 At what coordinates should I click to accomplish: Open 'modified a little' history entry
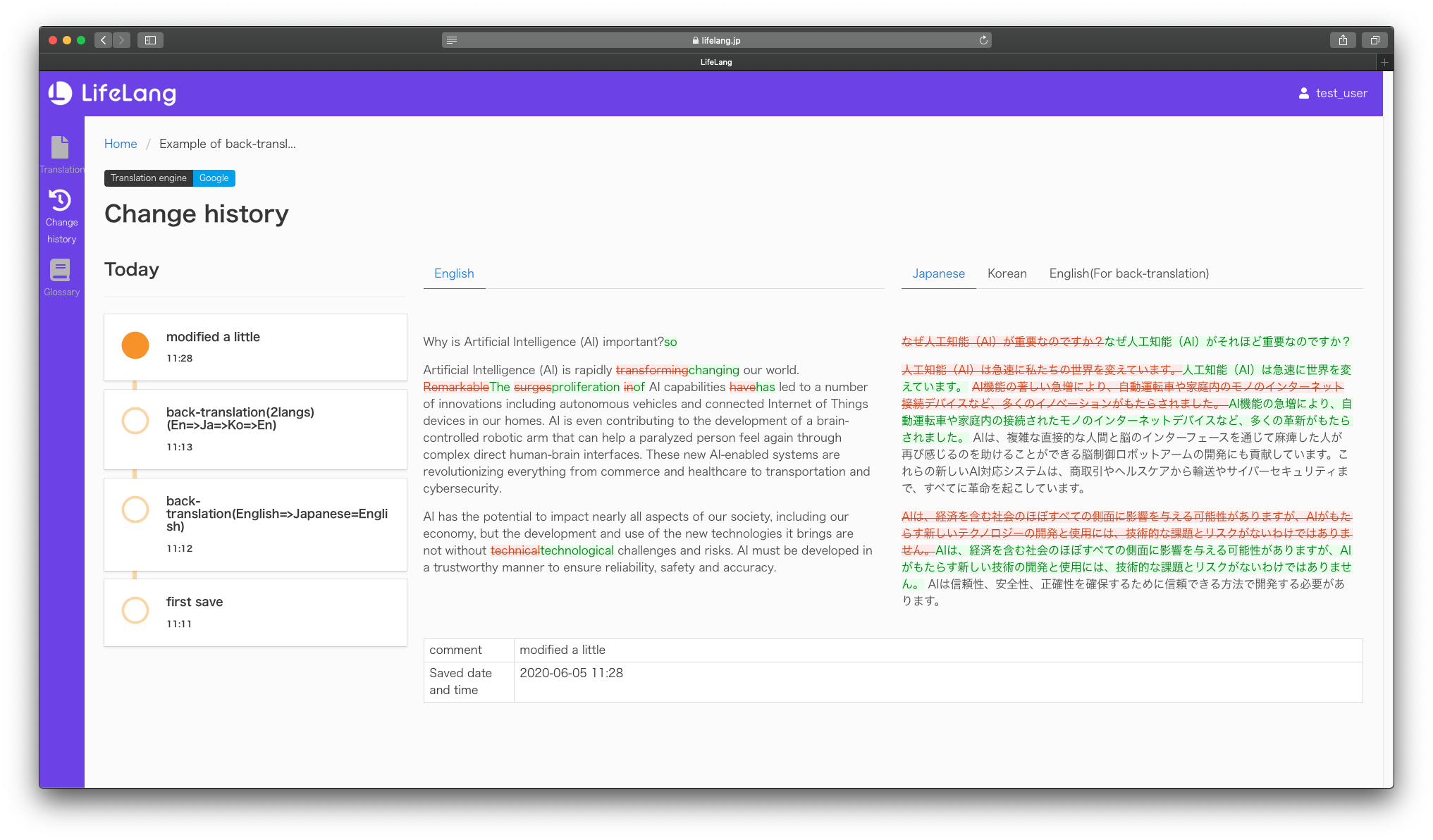tap(255, 347)
